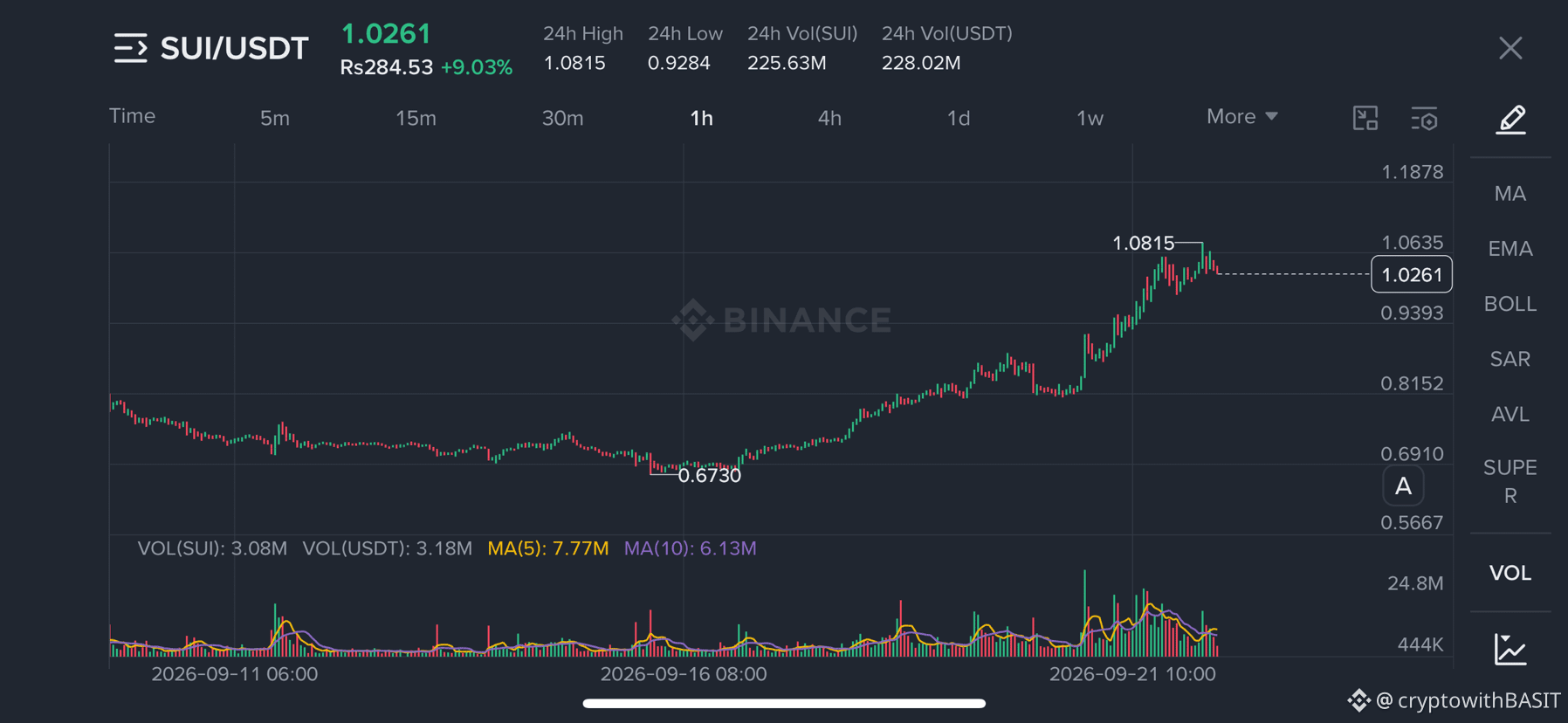The image size is (1568, 723).
Task: Enable the SUPER trend indicator
Action: pos(1510,481)
